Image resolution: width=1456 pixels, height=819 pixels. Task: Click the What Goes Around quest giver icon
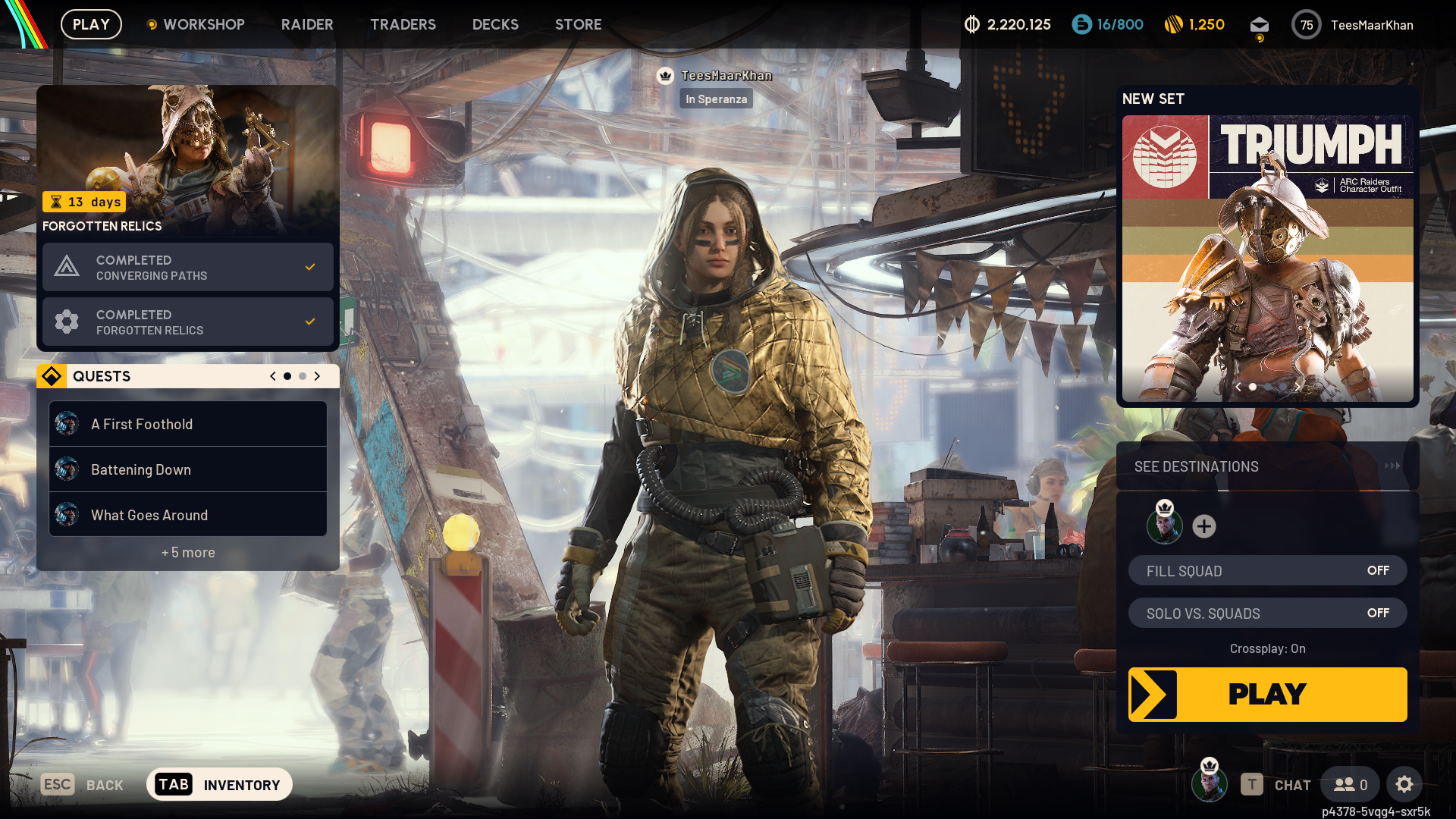coord(67,515)
